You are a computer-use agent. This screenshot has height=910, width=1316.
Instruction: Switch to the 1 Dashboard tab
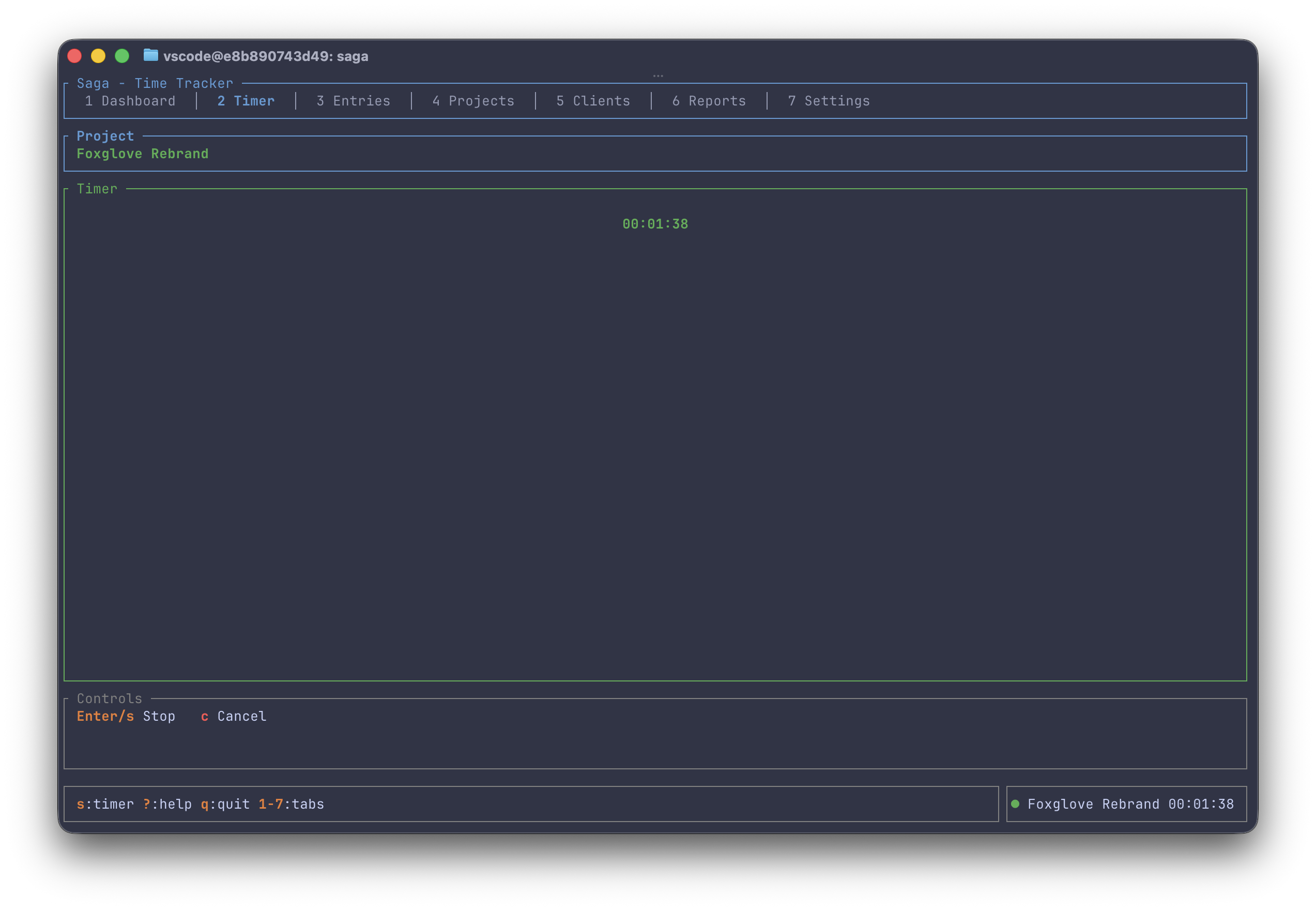pyautogui.click(x=130, y=101)
